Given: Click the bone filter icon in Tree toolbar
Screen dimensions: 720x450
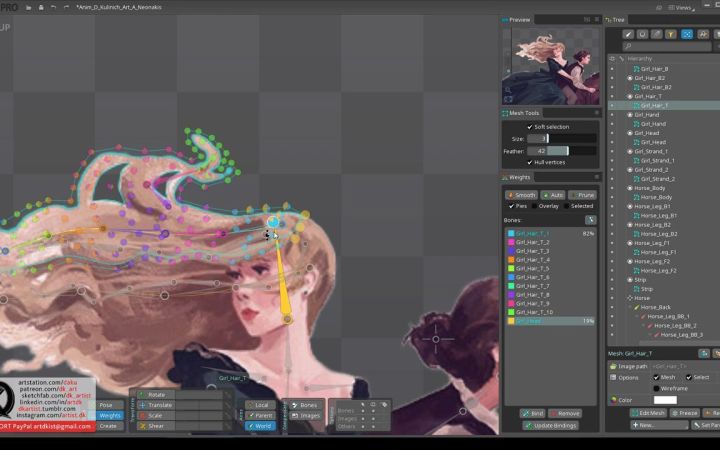Looking at the screenshot, I should (657, 34).
